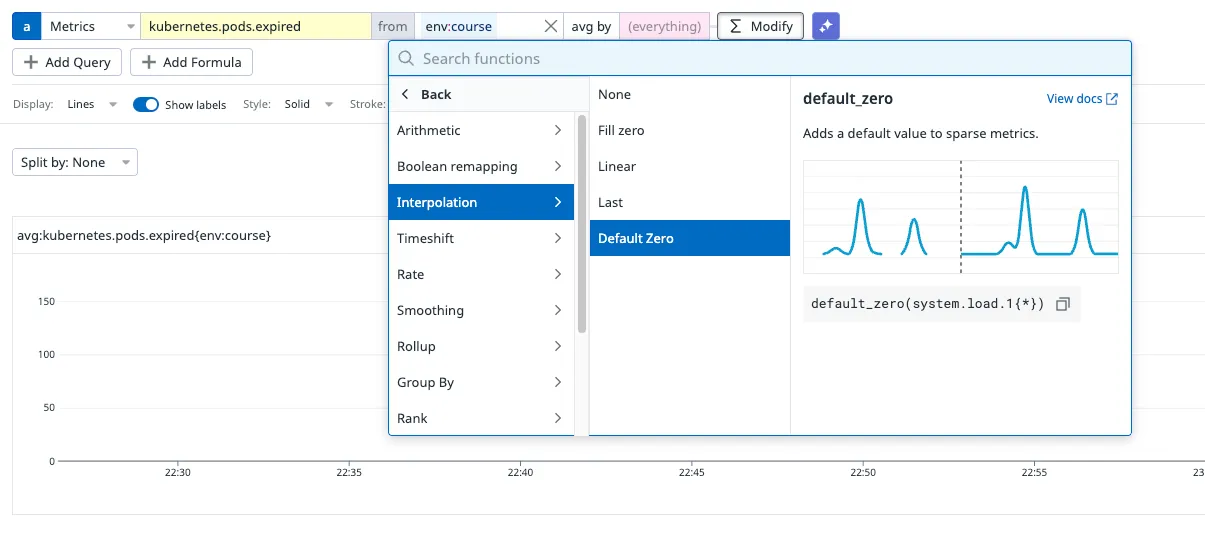Select Linear interpolation option
This screenshot has height=535, width=1205.
[690, 166]
